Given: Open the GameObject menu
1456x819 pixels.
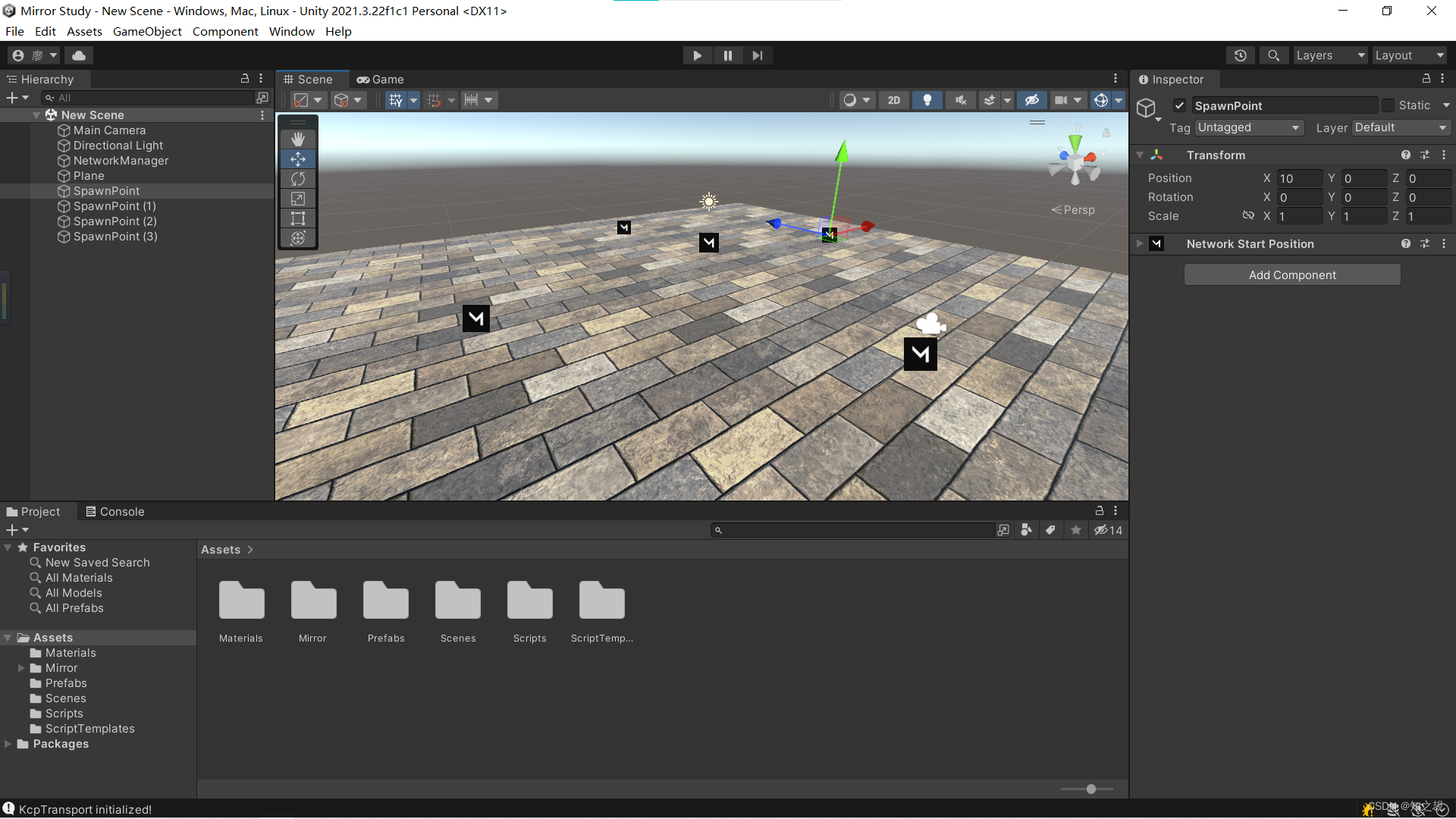Looking at the screenshot, I should [147, 31].
